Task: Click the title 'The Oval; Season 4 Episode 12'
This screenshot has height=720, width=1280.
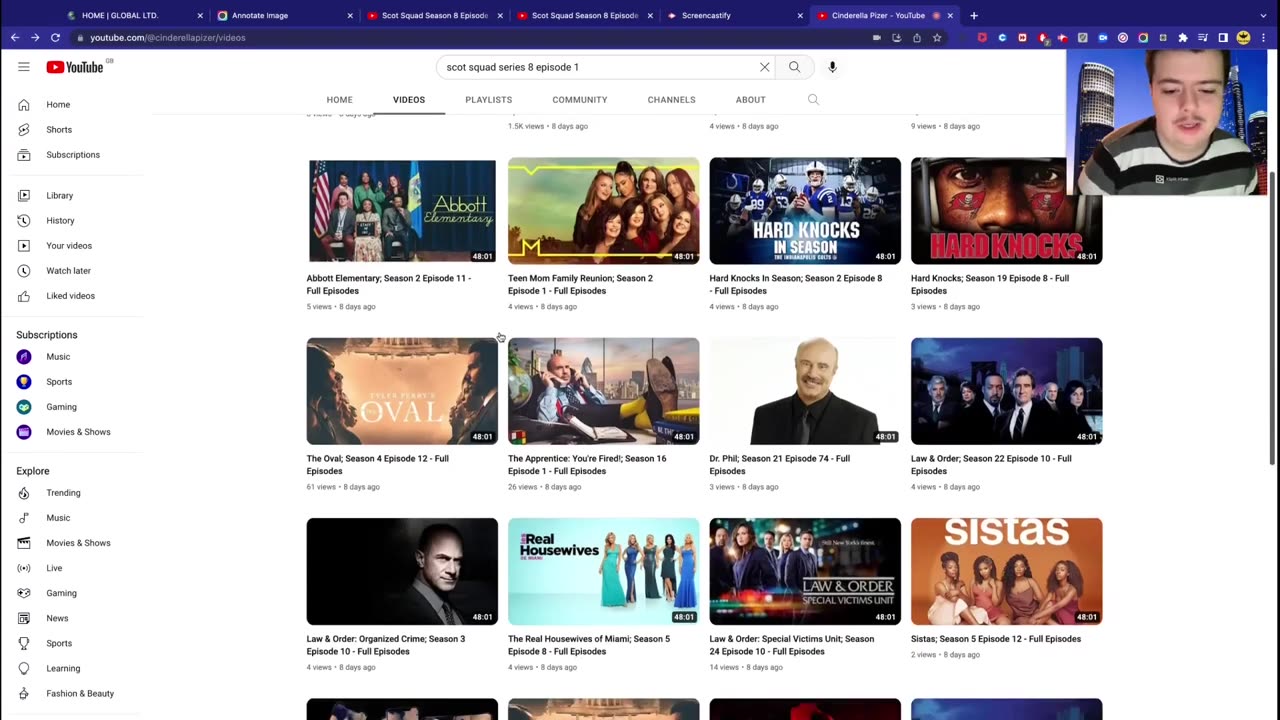Action: [x=378, y=465]
